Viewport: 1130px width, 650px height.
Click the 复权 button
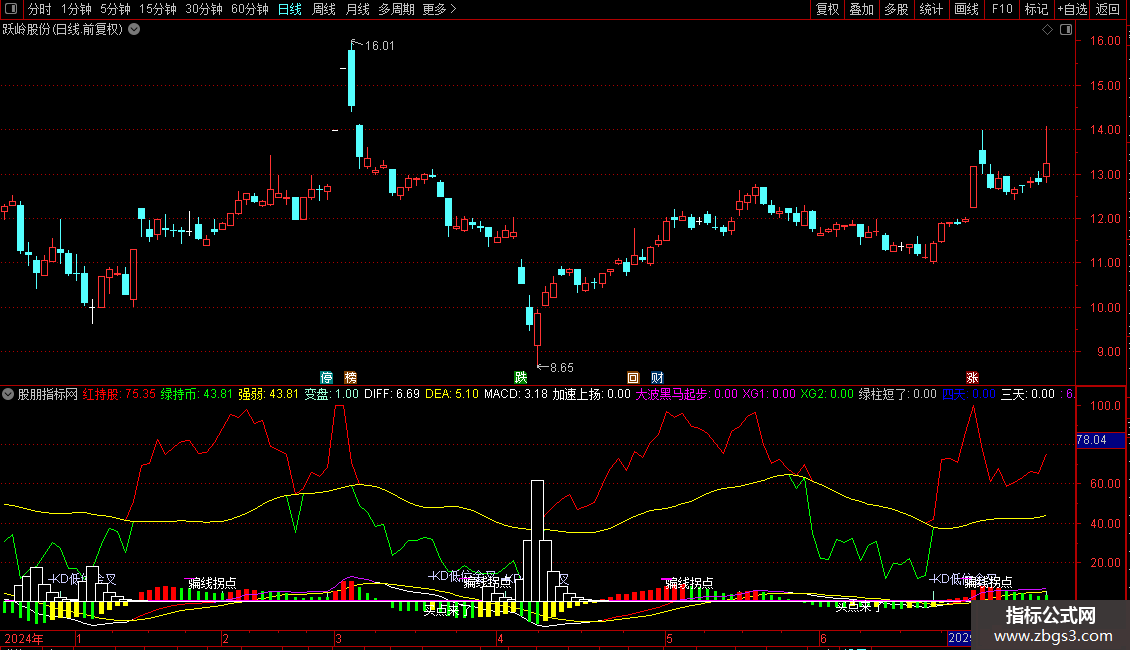(x=827, y=9)
